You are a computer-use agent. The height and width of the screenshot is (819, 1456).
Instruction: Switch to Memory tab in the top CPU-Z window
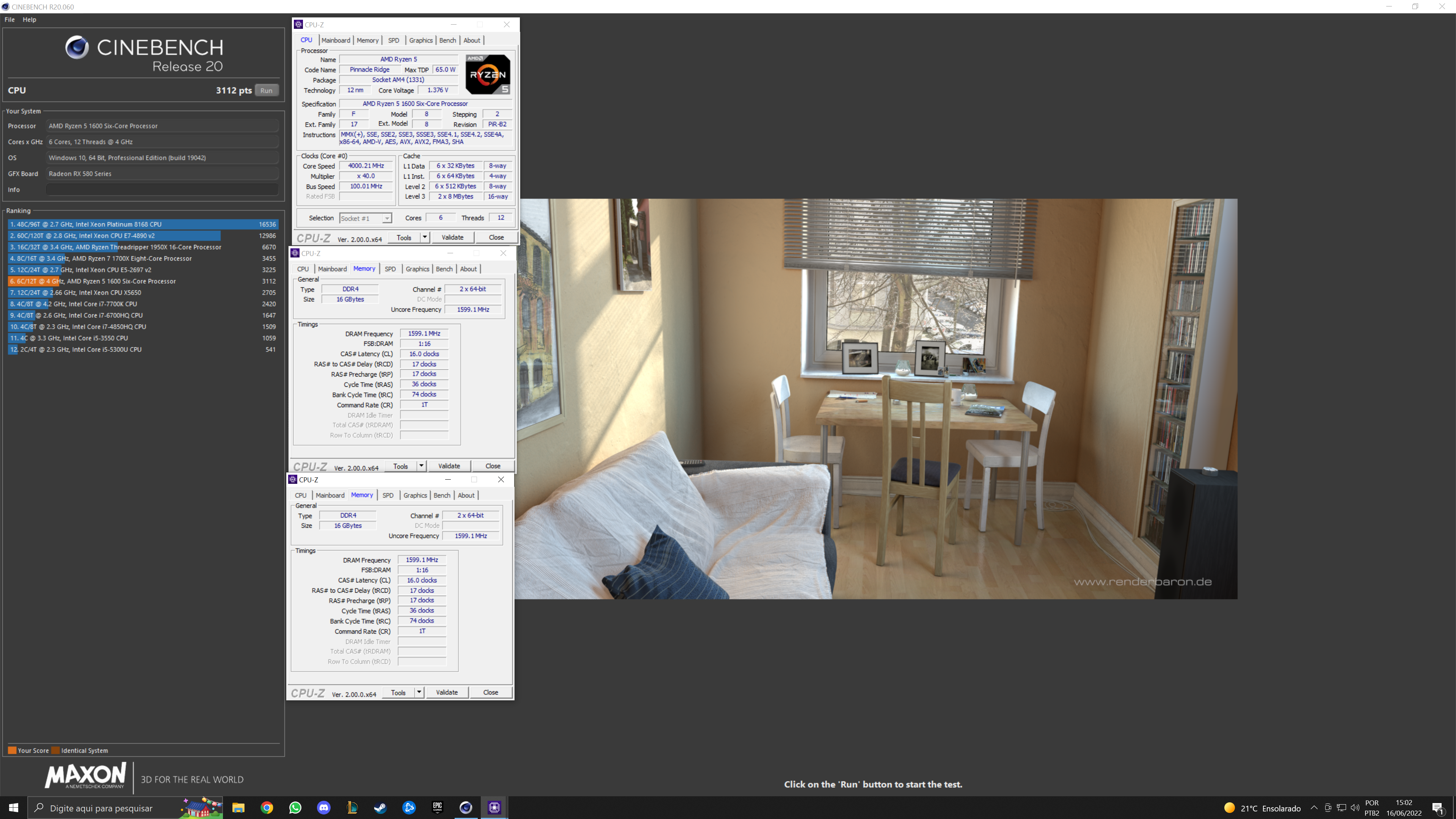(367, 40)
